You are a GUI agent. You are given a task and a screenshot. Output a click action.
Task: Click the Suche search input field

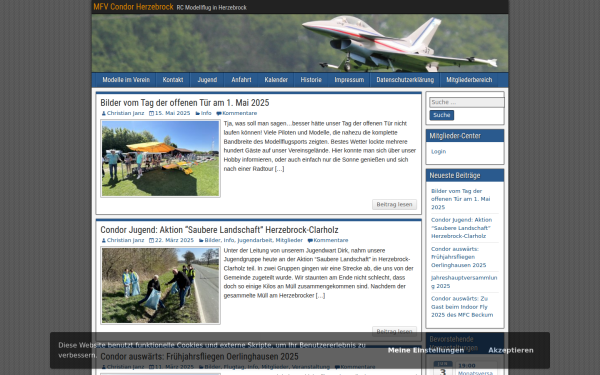point(466,102)
